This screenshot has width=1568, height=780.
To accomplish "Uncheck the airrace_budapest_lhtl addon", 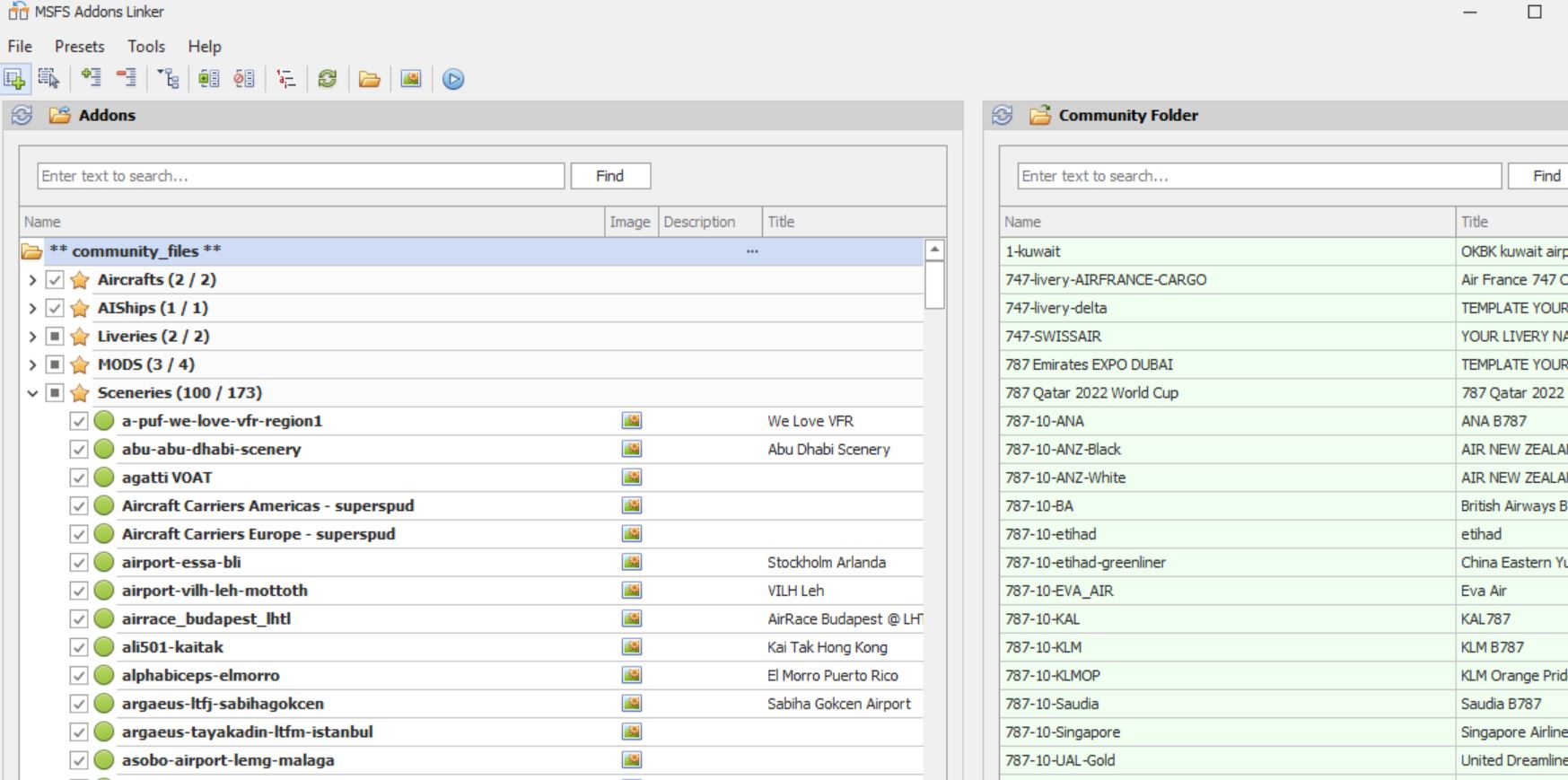I will click(79, 618).
